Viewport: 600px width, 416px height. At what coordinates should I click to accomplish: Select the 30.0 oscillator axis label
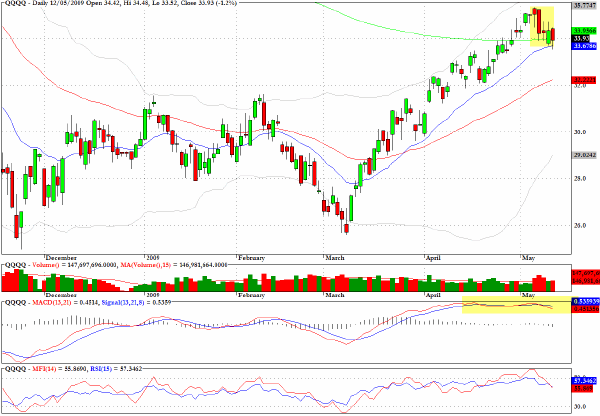(580, 407)
